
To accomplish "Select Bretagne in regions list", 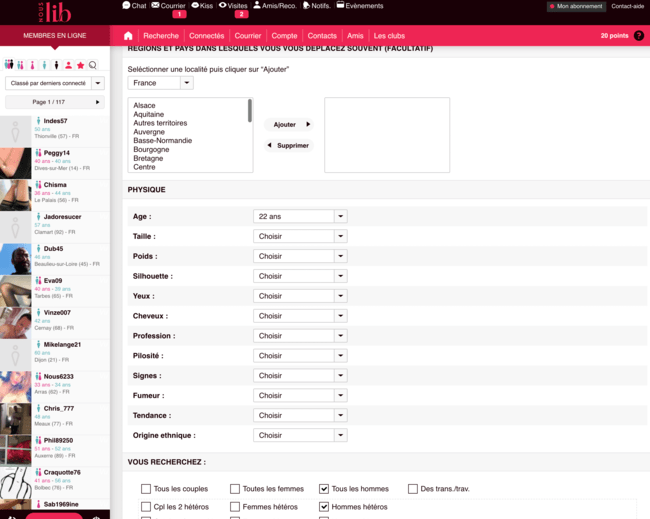I will point(148,158).
